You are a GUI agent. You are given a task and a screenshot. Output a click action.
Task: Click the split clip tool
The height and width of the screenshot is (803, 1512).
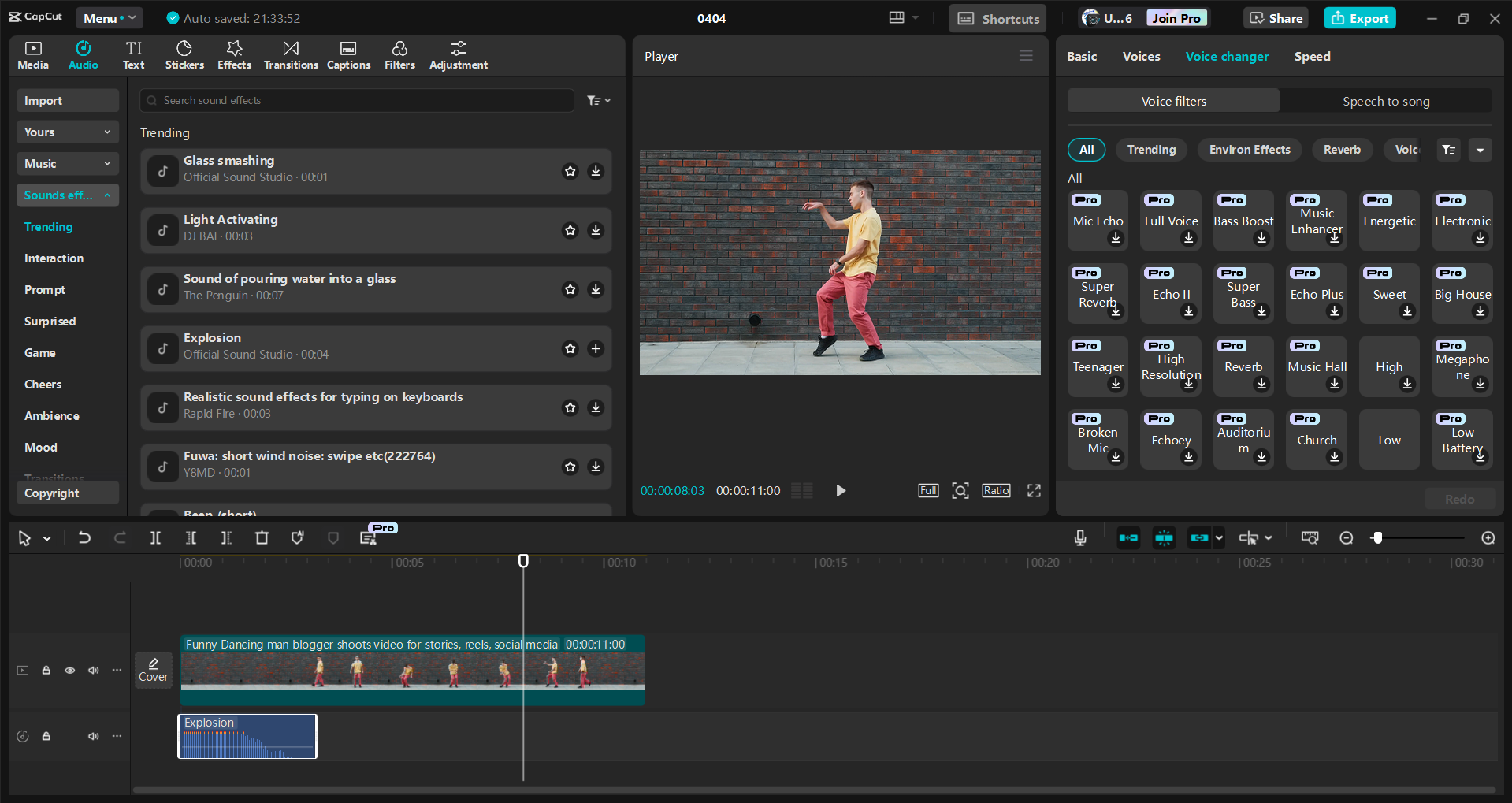point(155,538)
